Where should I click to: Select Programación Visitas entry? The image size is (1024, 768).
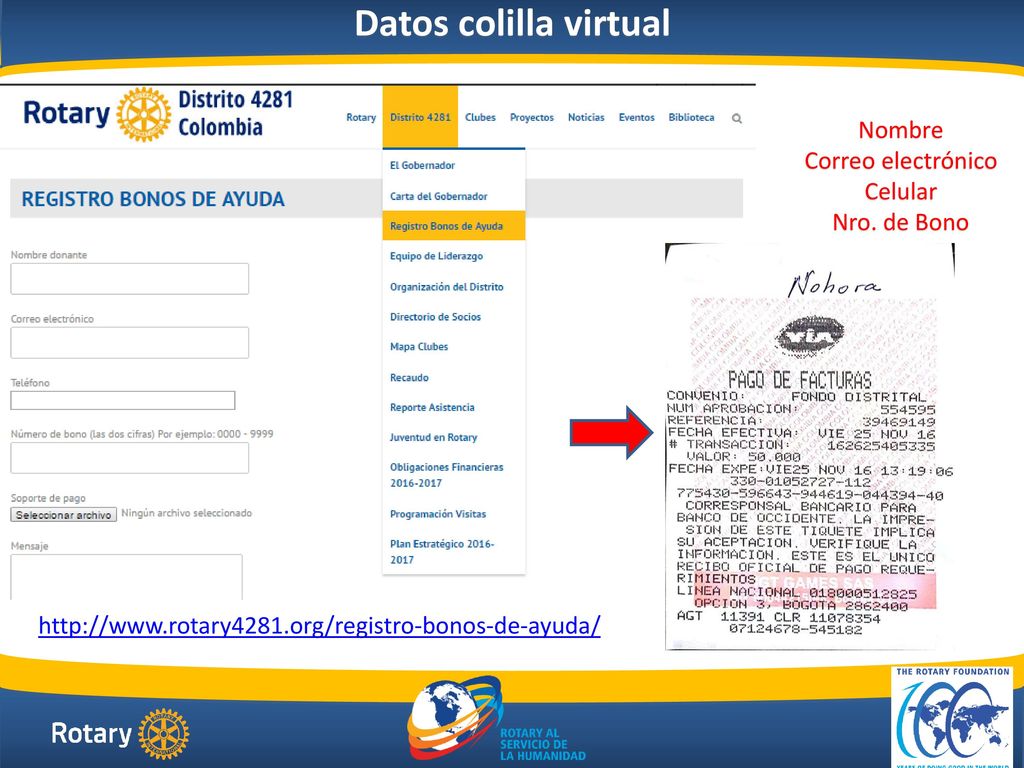(454, 514)
